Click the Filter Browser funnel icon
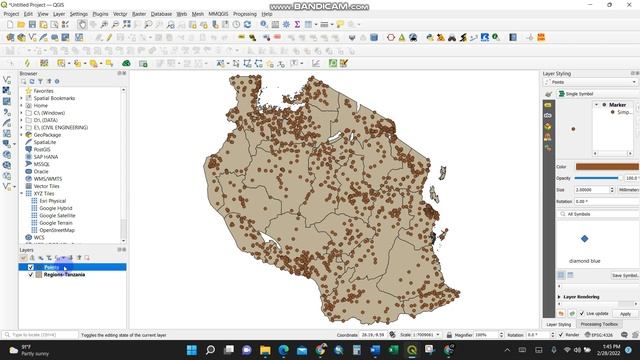Image resolution: width=640 pixels, height=360 pixels. [x=40, y=81]
